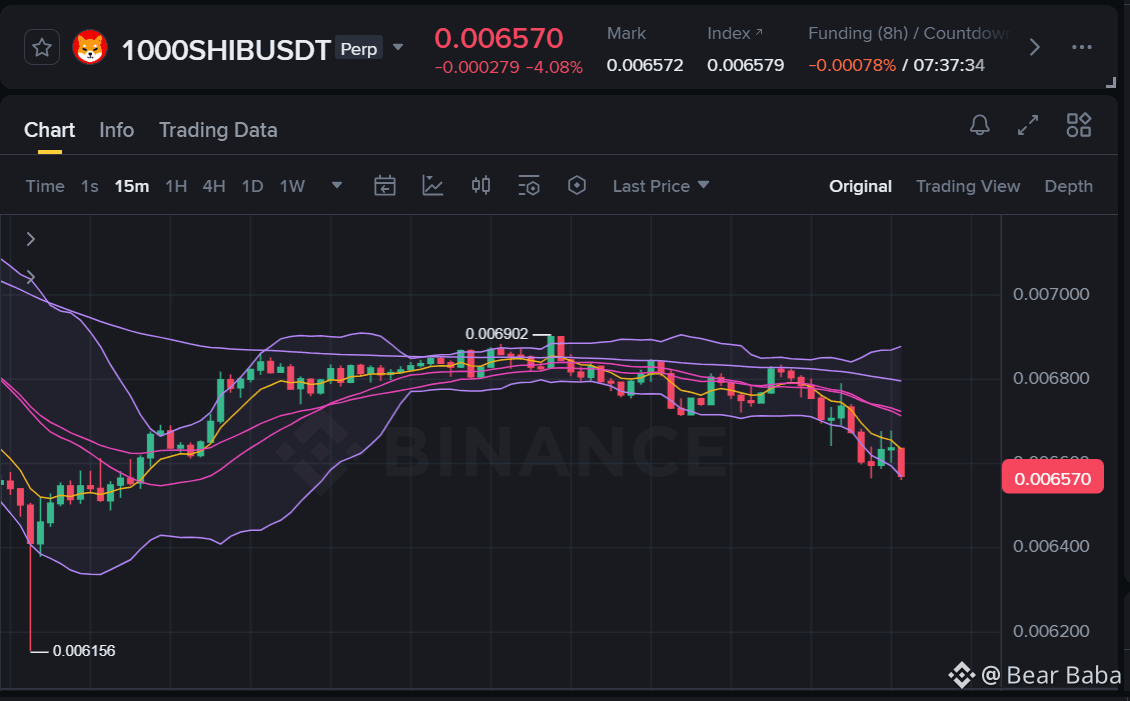Viewport: 1130px width, 701px height.
Task: Switch to Original chart view
Action: coord(860,186)
